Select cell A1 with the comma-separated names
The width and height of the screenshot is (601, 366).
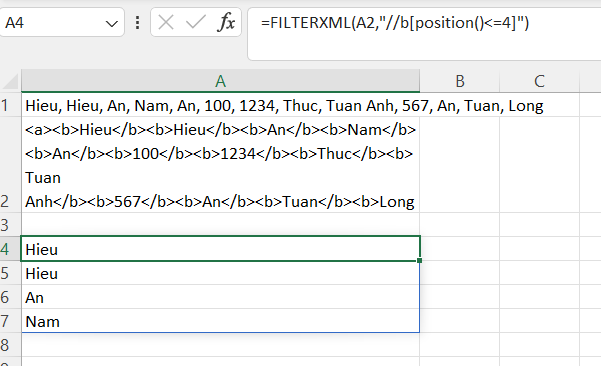click(221, 105)
